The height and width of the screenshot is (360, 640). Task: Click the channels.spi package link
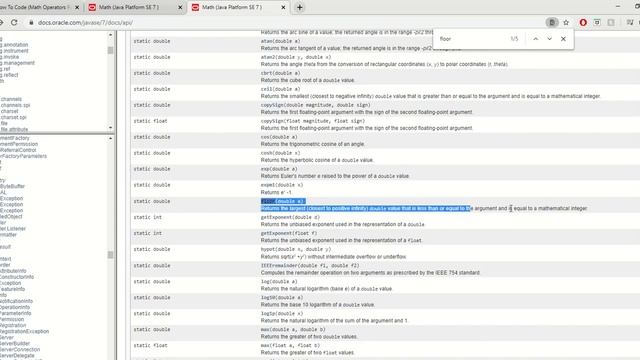(15, 105)
